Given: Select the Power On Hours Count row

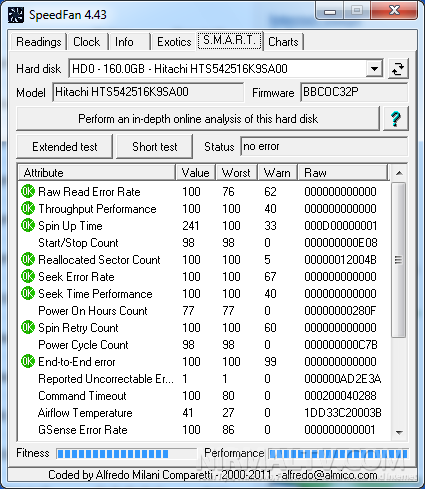Looking at the screenshot, I should 203,311.
